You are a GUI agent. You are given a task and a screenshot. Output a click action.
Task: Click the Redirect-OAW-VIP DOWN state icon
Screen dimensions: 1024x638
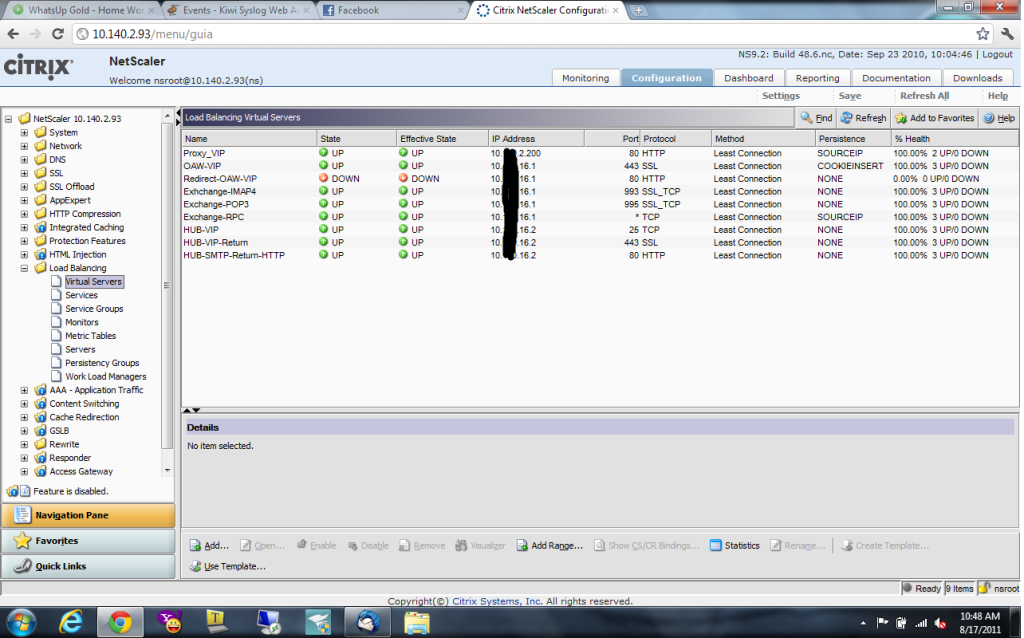coord(323,178)
